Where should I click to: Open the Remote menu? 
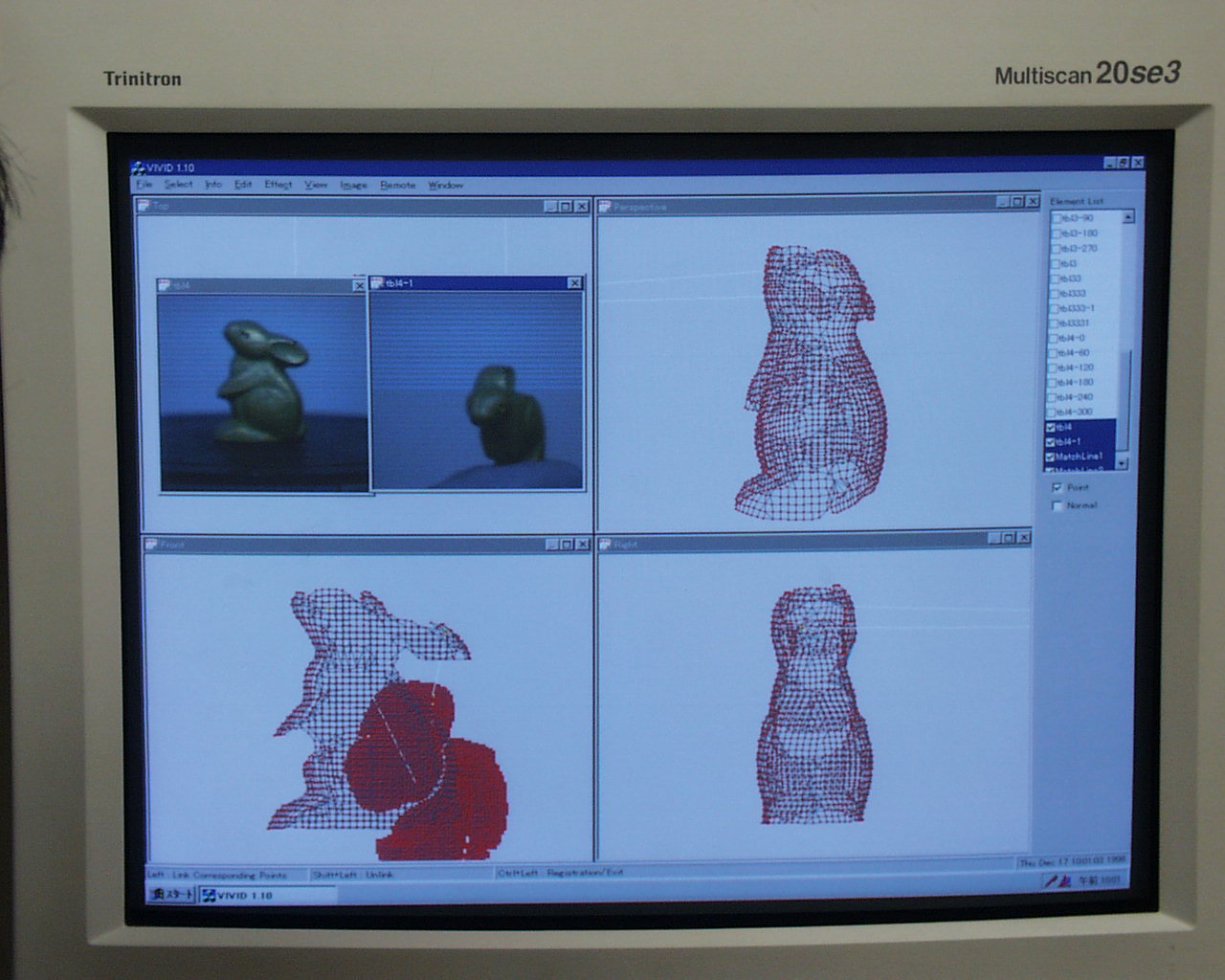click(397, 185)
